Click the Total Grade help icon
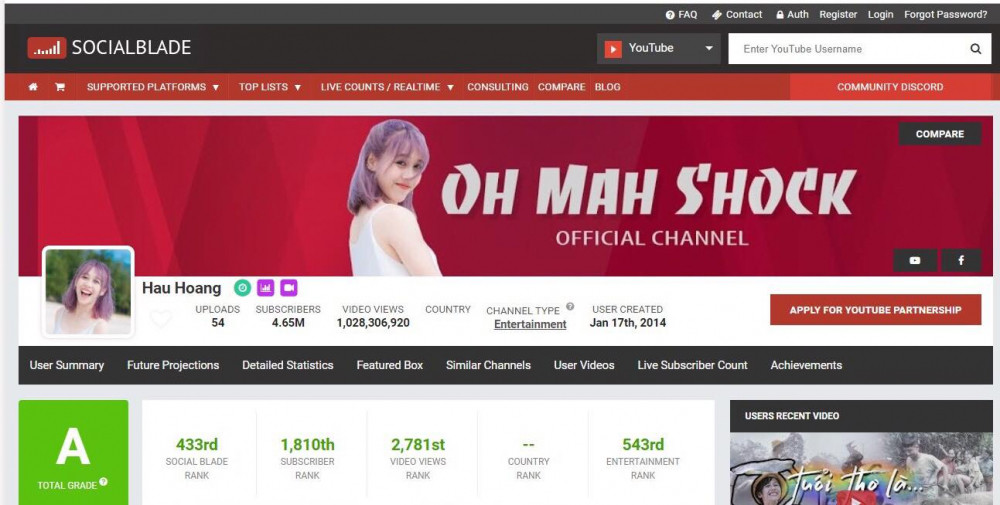This screenshot has height=505, width=1000. (x=104, y=483)
